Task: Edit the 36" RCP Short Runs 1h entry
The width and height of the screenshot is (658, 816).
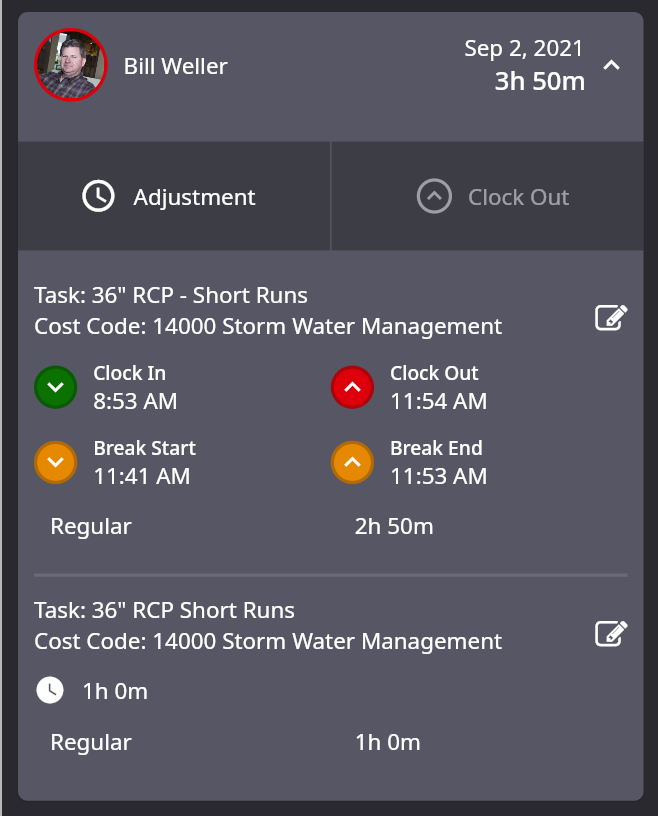Action: 611,633
